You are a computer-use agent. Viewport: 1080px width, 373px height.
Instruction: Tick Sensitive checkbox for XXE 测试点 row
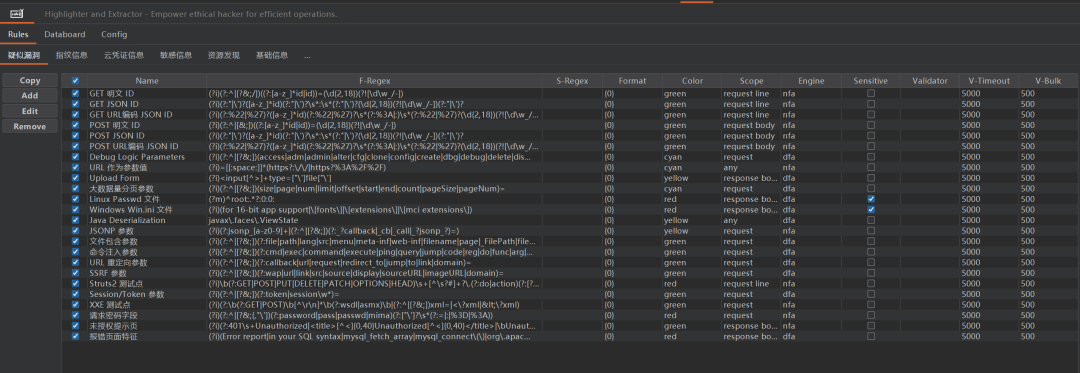click(871, 305)
